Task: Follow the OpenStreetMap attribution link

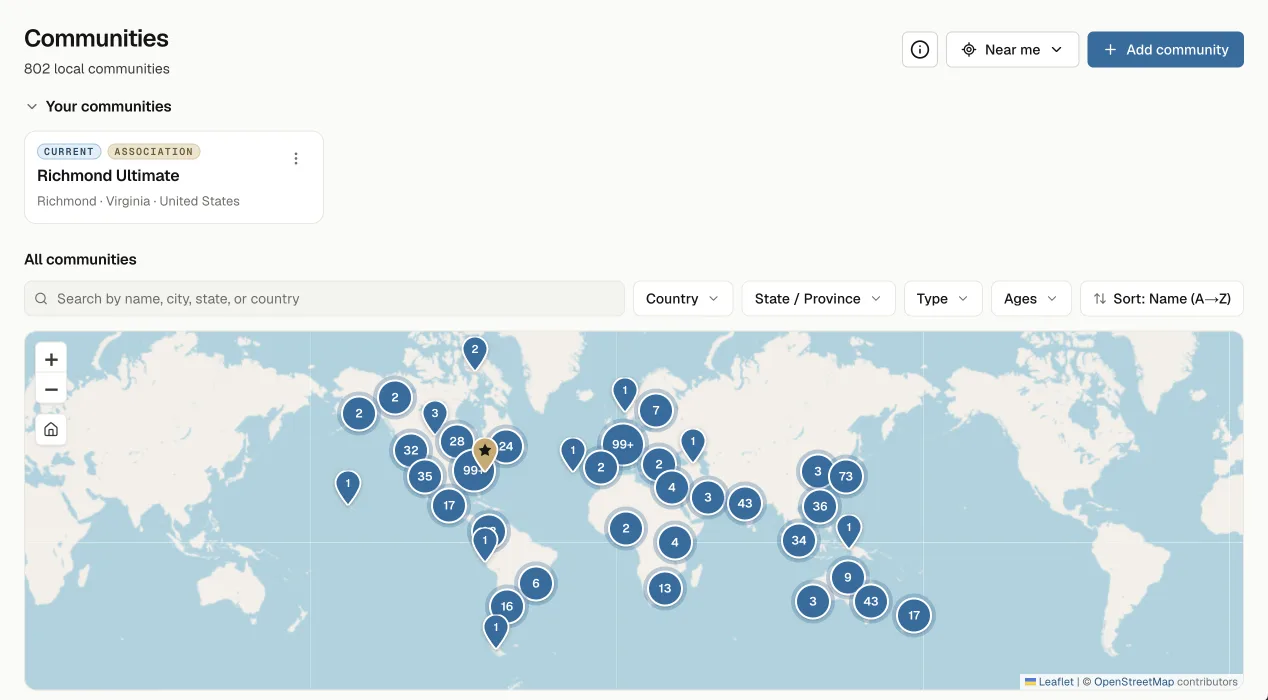Action: pyautogui.click(x=1134, y=682)
